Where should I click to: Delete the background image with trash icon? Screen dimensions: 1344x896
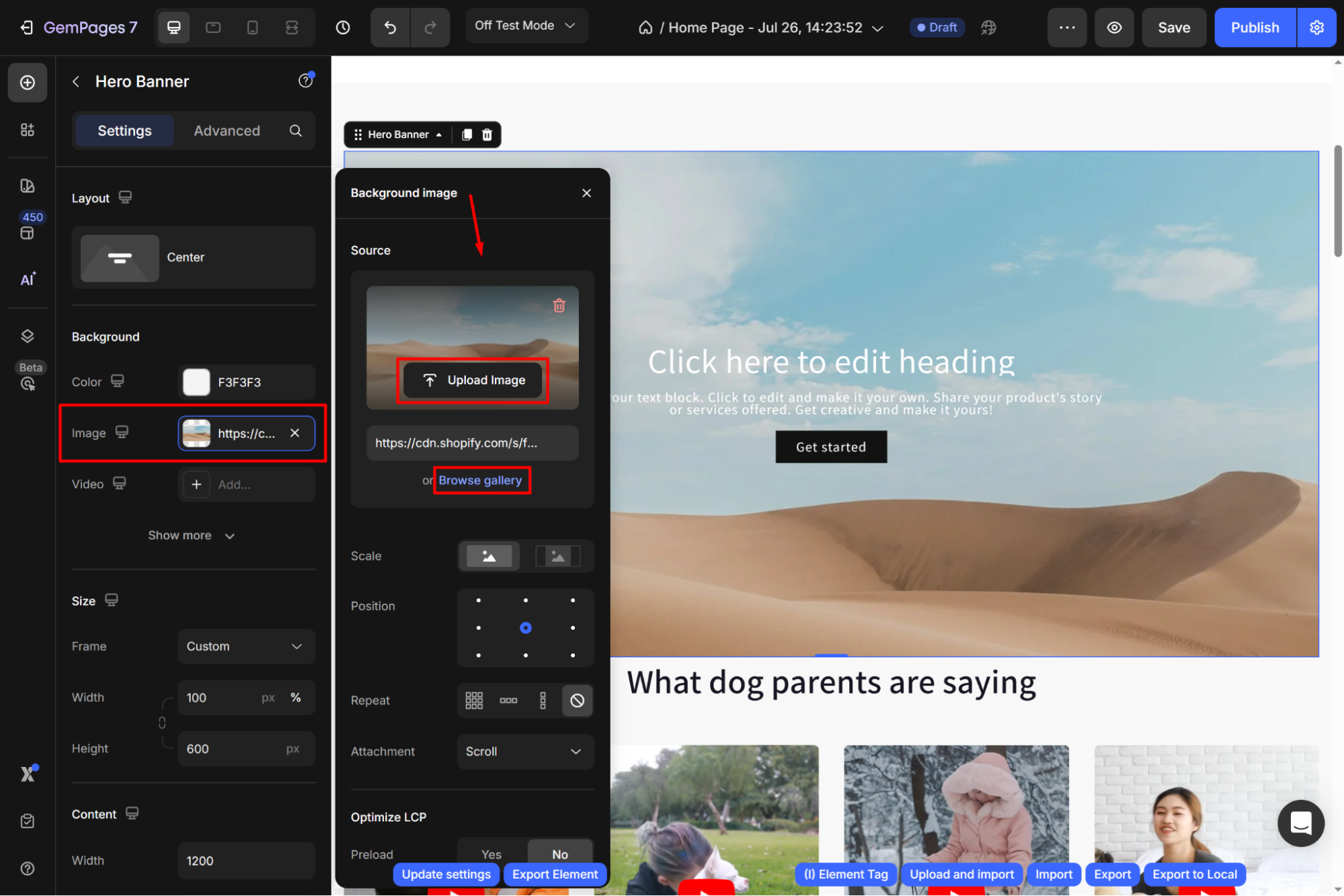tap(559, 306)
